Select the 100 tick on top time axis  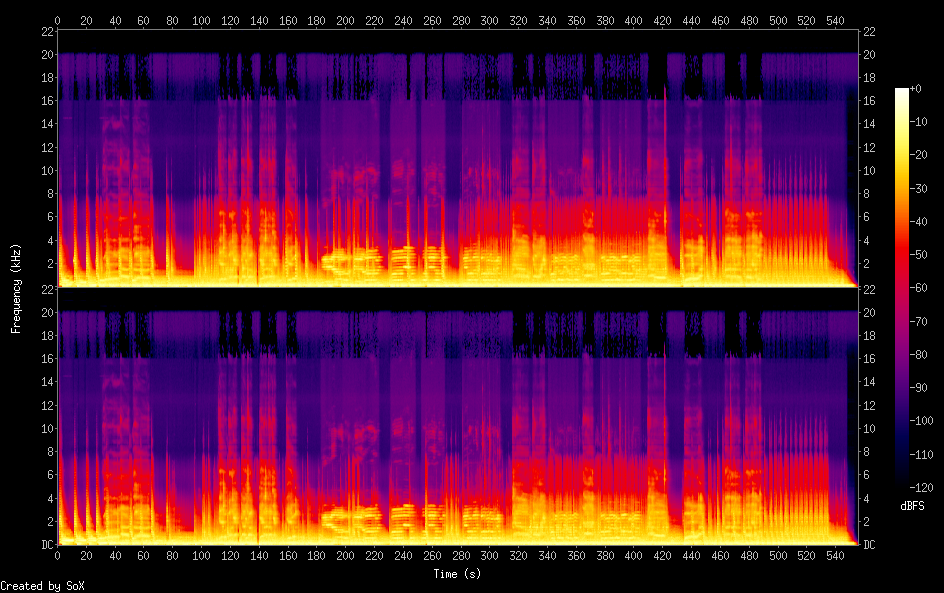pyautogui.click(x=202, y=20)
